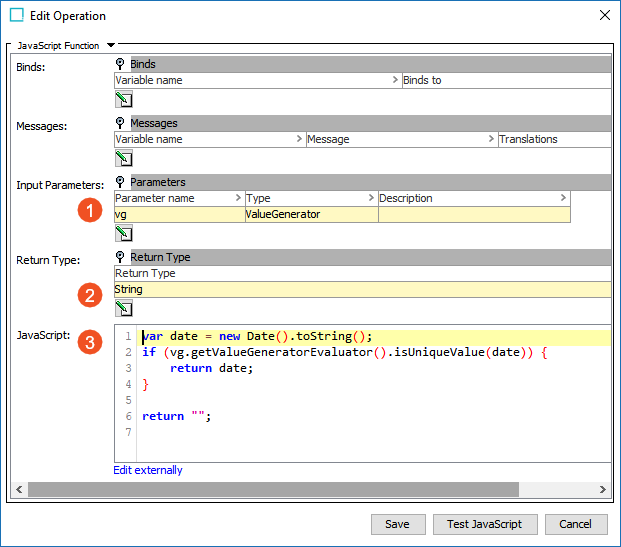The height and width of the screenshot is (547, 621).
Task: Click the arrow on the Type column header
Action: coord(371,198)
